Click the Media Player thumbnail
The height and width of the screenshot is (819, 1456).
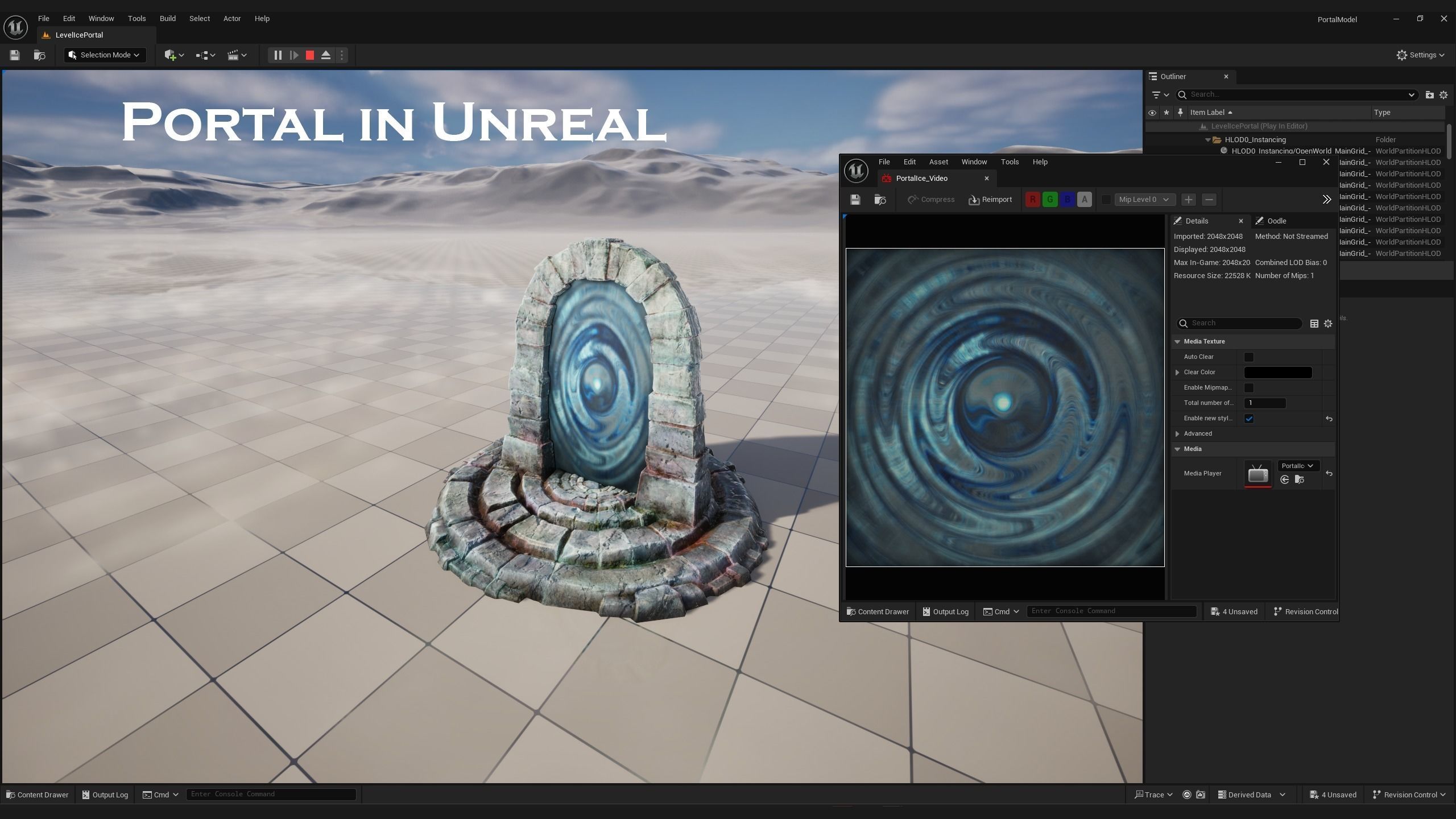[x=1258, y=474]
